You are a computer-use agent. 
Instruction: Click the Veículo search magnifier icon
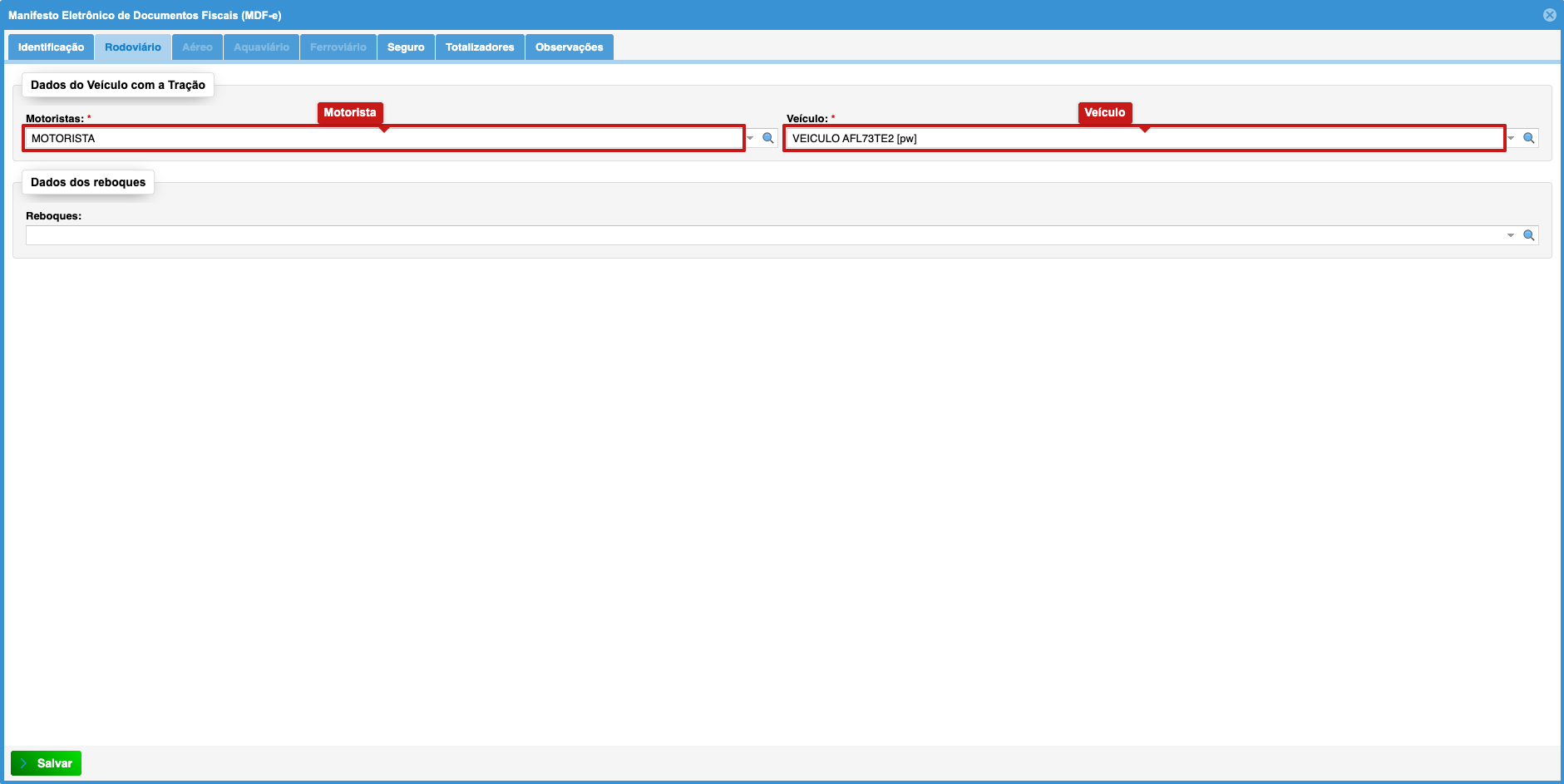(1529, 138)
